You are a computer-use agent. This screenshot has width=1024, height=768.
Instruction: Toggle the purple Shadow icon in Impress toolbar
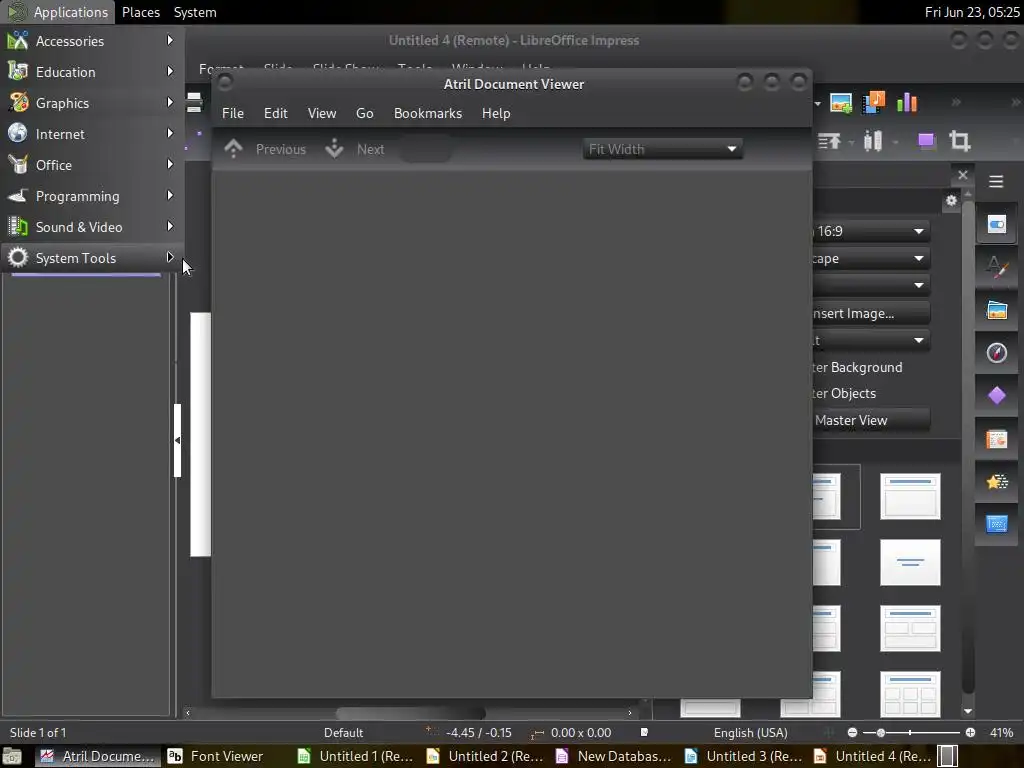point(926,140)
